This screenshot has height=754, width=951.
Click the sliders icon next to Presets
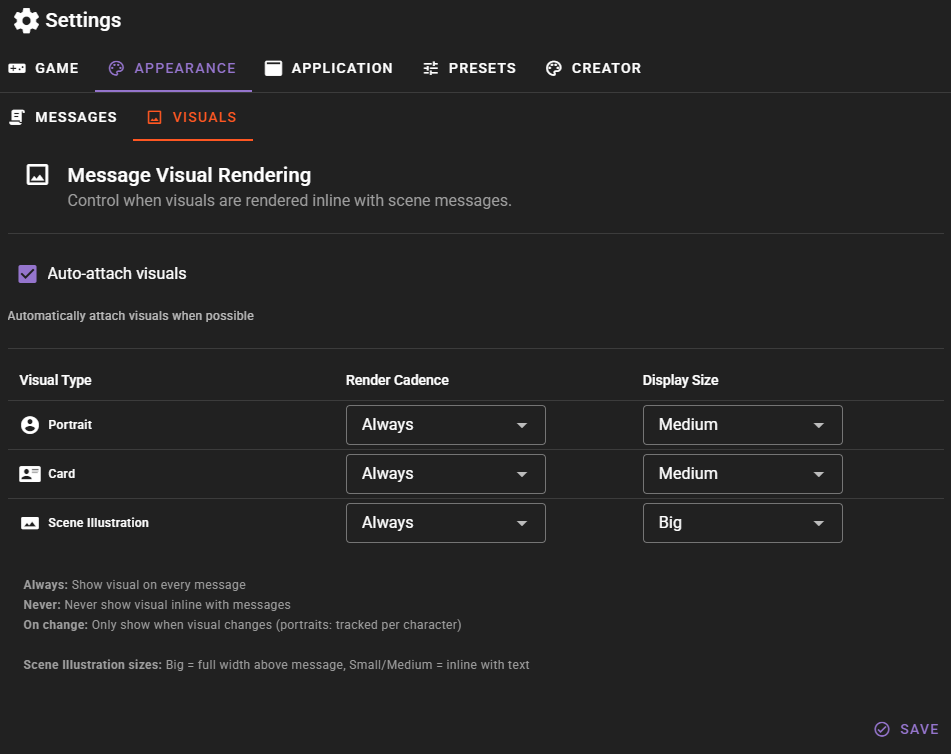pos(431,68)
